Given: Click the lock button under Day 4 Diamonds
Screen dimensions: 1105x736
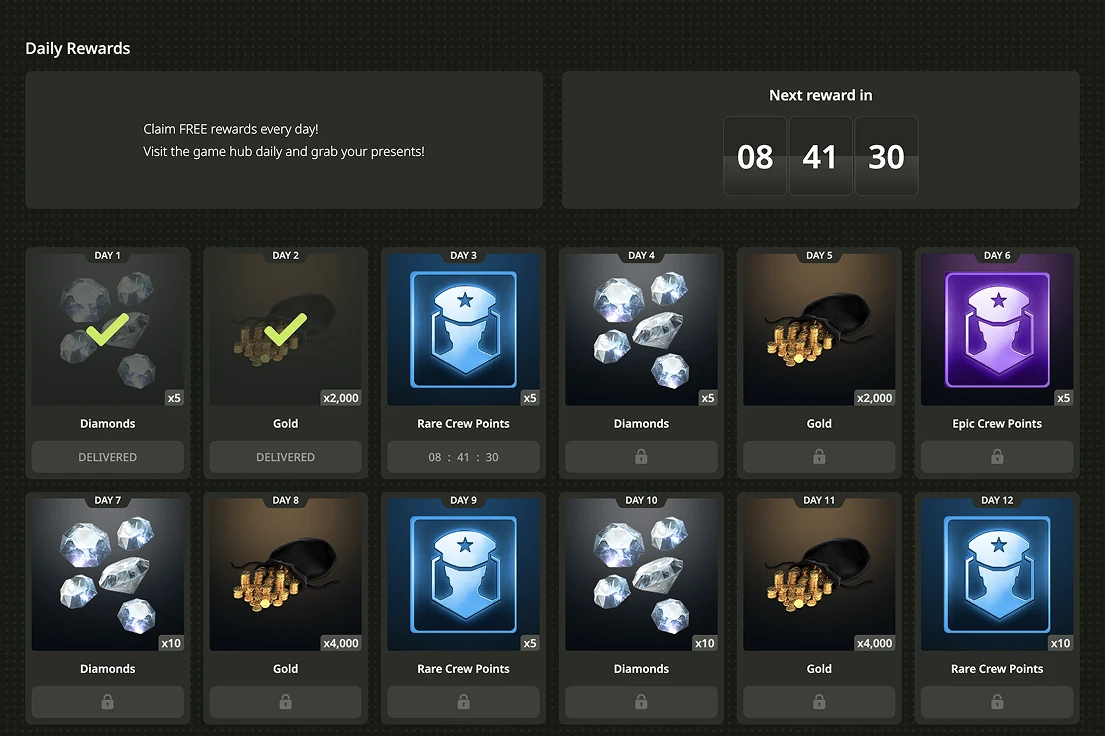Looking at the screenshot, I should click(641, 457).
